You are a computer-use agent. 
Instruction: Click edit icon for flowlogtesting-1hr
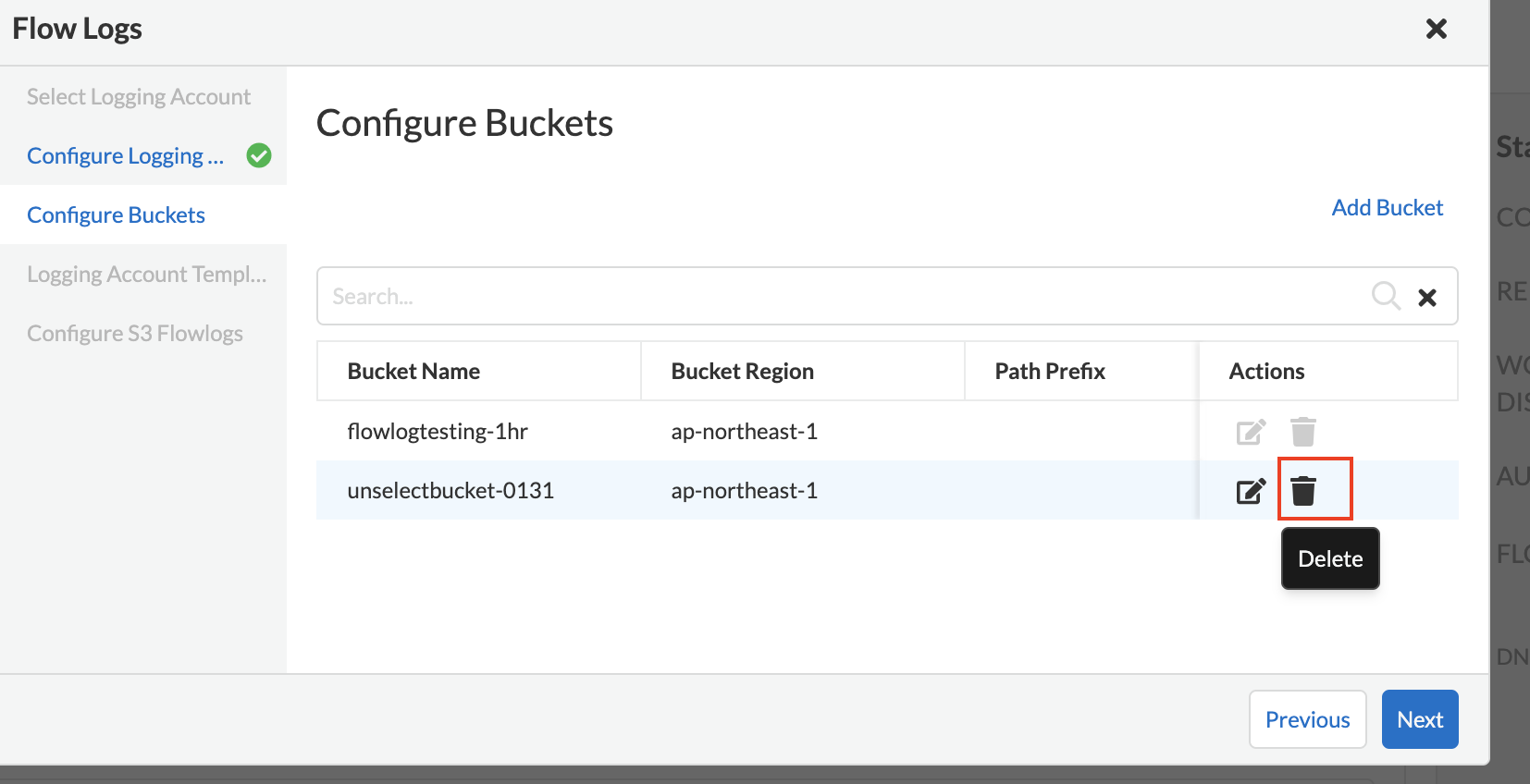1251,432
